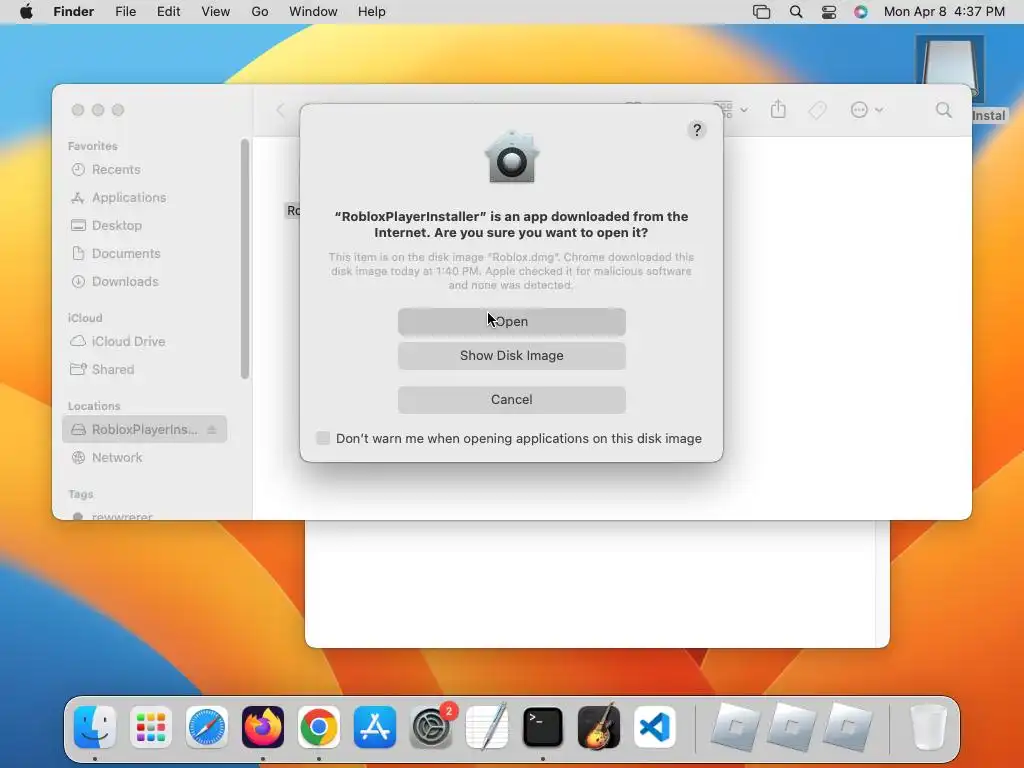Click the date and time clock
1024x768 pixels.
(944, 12)
